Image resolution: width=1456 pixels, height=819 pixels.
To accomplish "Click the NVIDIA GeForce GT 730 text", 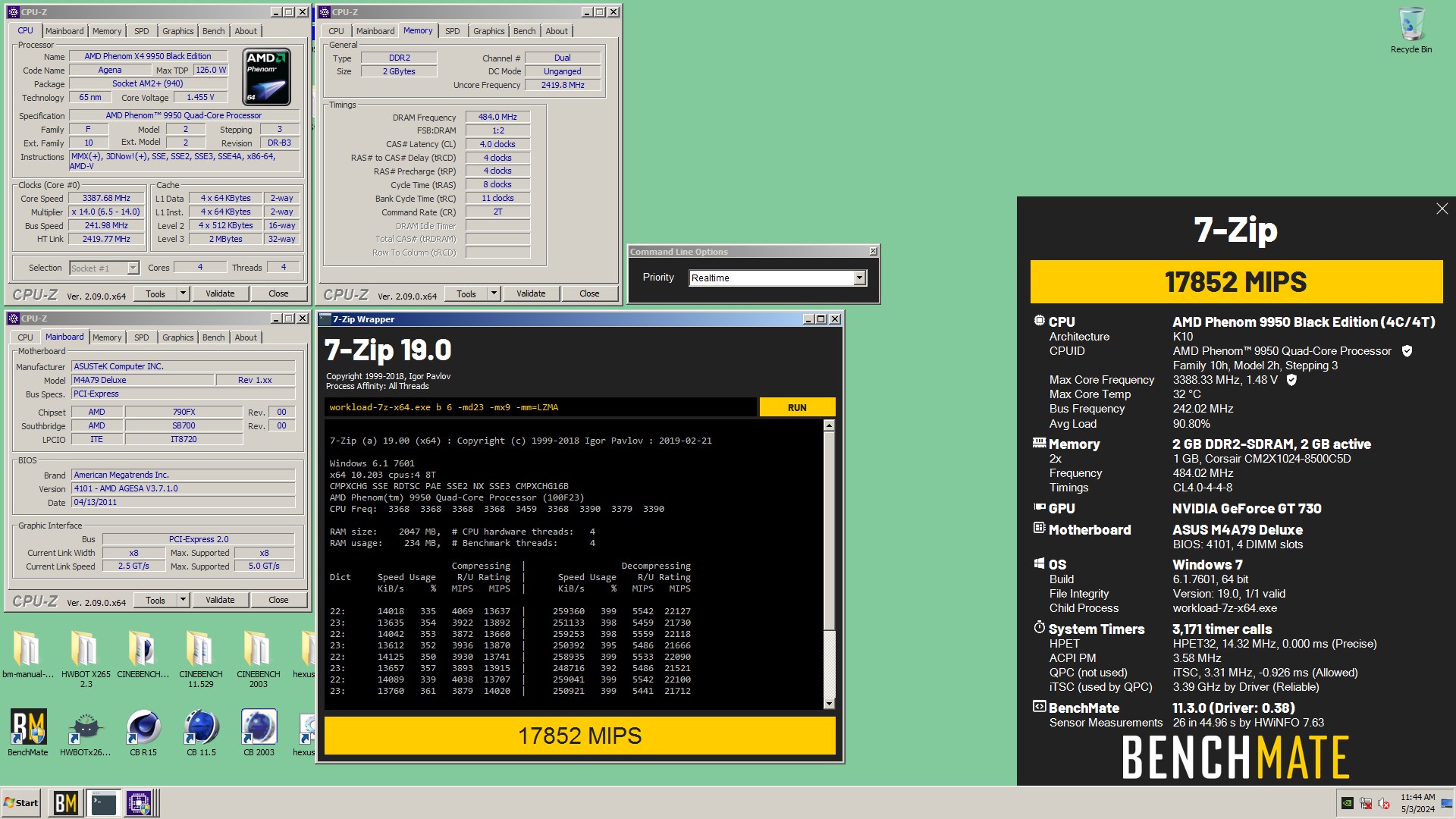I will coord(1247,509).
